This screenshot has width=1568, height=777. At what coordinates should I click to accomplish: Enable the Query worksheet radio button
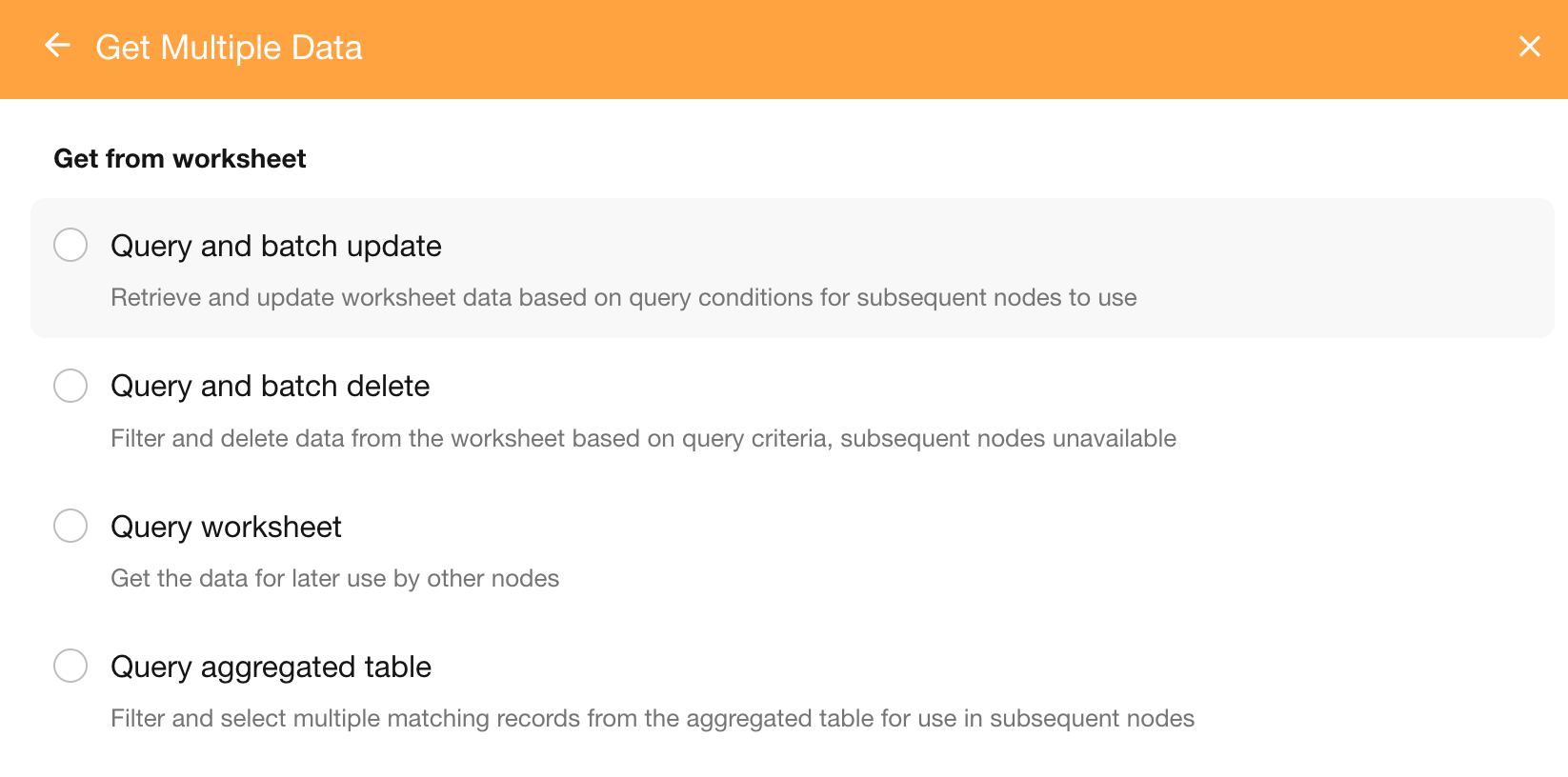[70, 526]
